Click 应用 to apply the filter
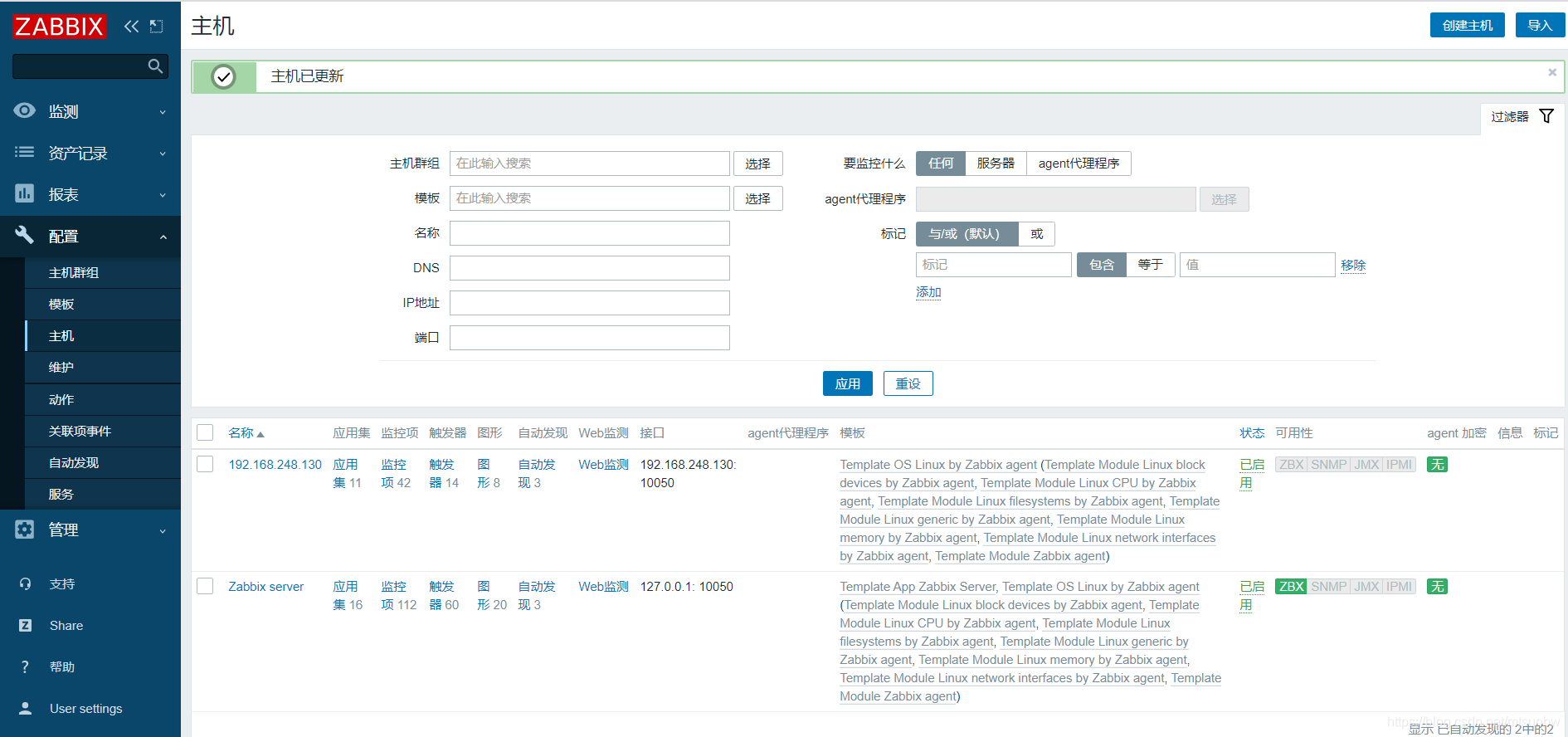The height and width of the screenshot is (737, 1568). coord(847,383)
